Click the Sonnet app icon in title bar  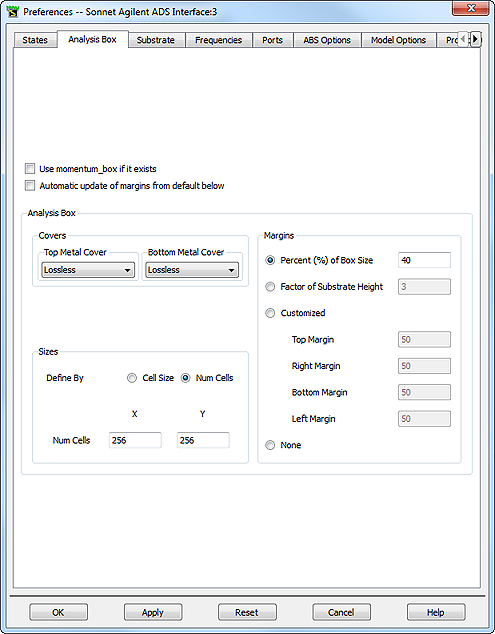pos(13,11)
